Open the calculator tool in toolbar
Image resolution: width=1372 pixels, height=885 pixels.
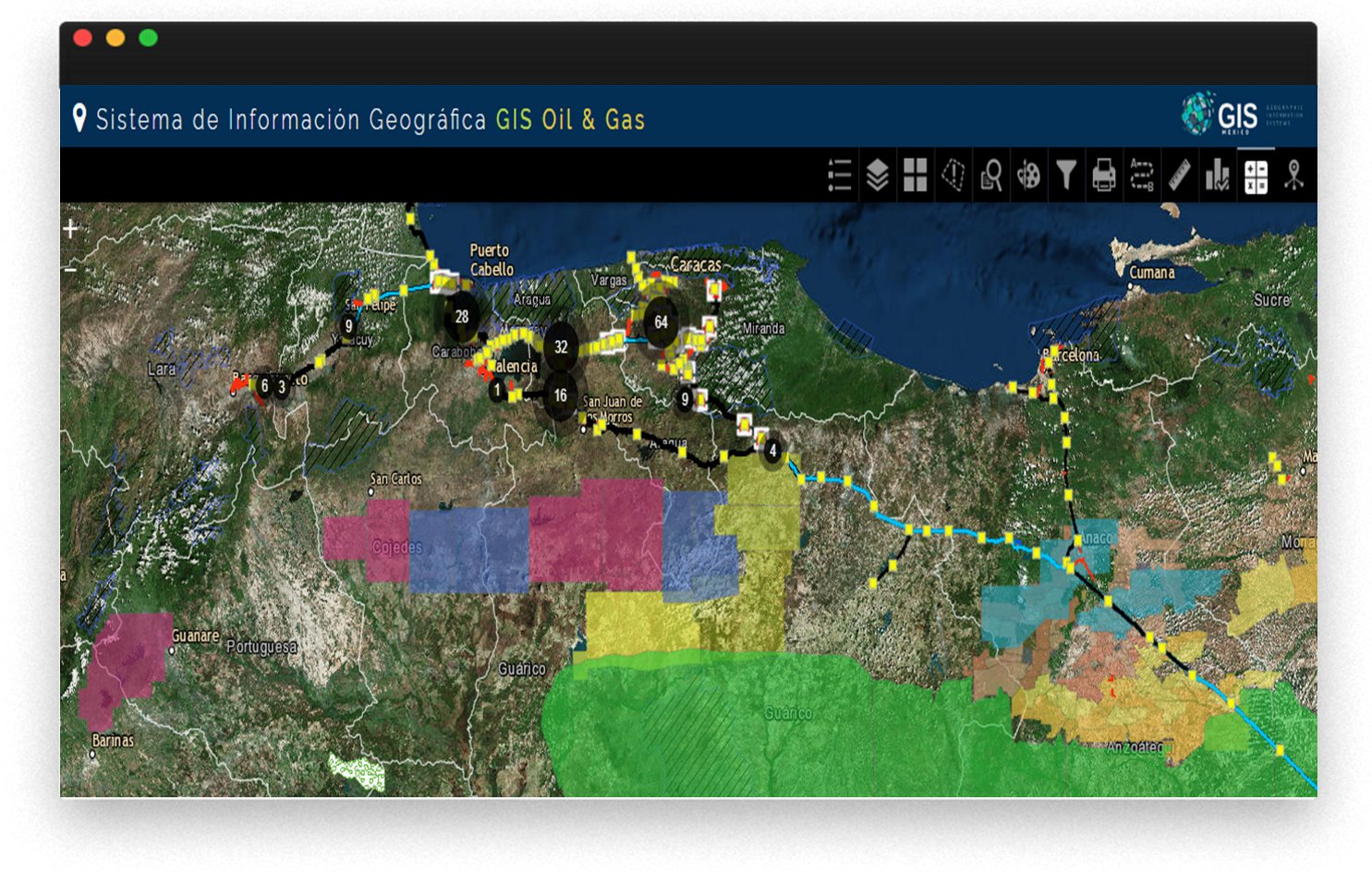pos(1256,176)
